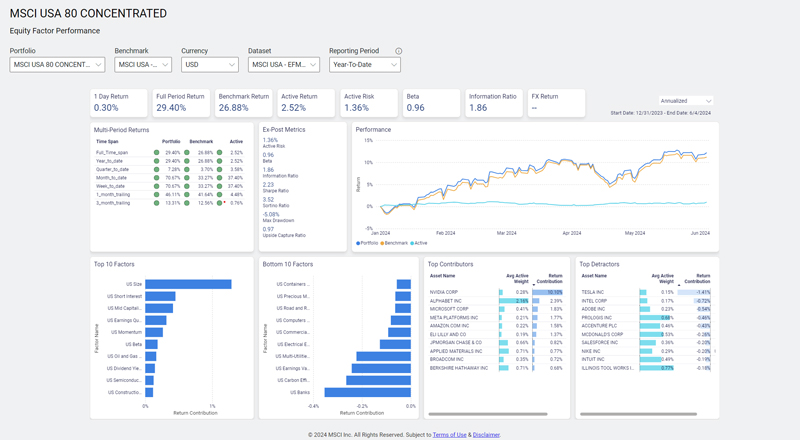800x440 pixels.
Task: Open the Reporting Period Year-To-Date dropdown
Action: (365, 65)
